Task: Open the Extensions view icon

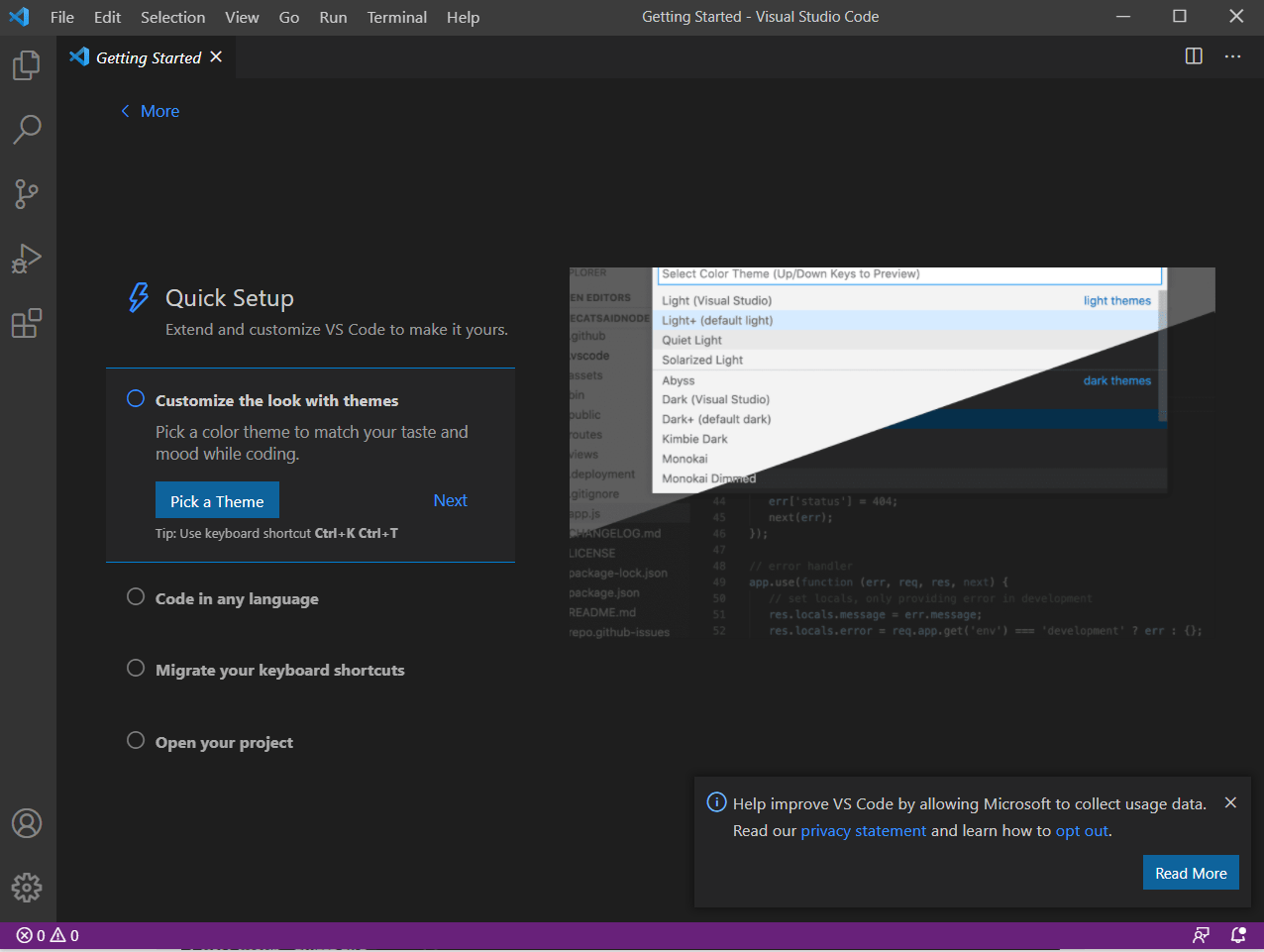Action: (27, 323)
